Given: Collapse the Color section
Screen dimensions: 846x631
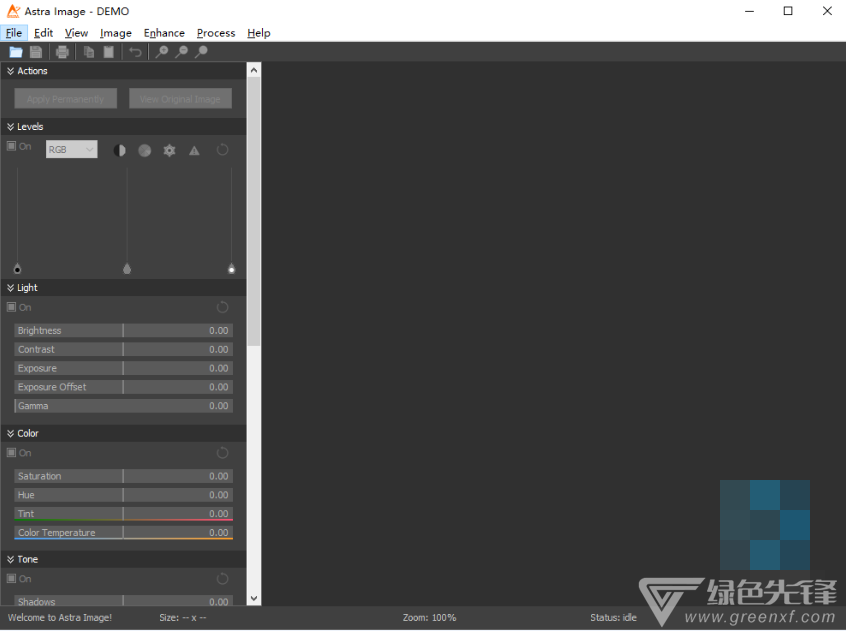Looking at the screenshot, I should (10, 434).
